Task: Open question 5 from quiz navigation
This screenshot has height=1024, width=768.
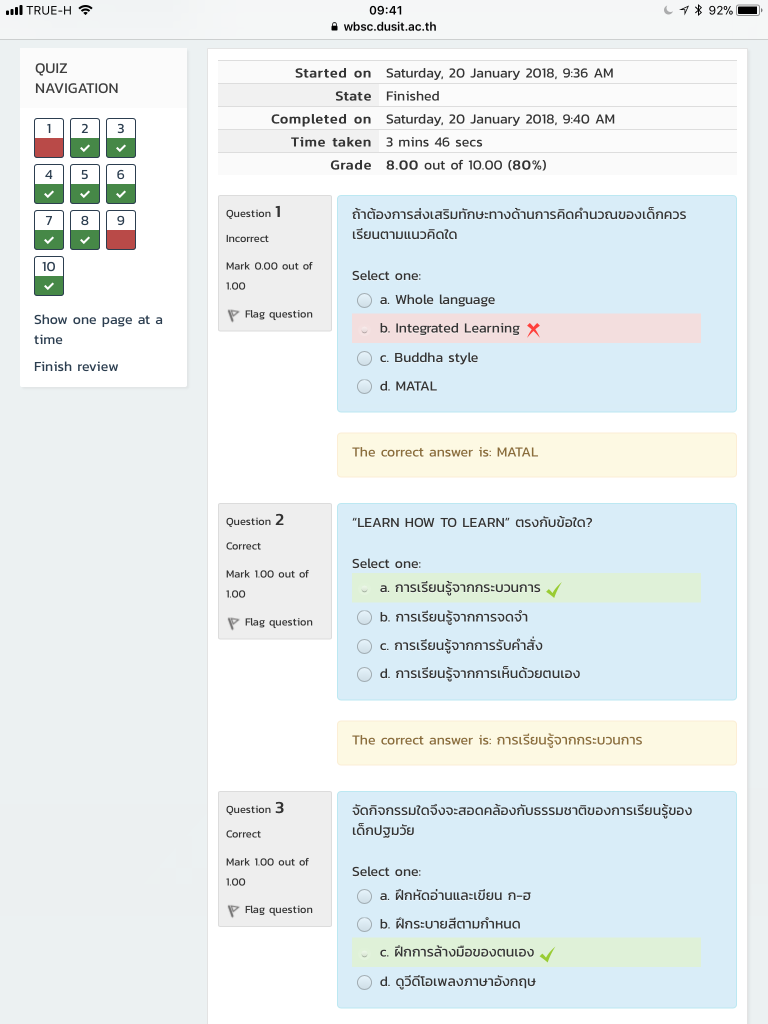Action: pos(85,184)
